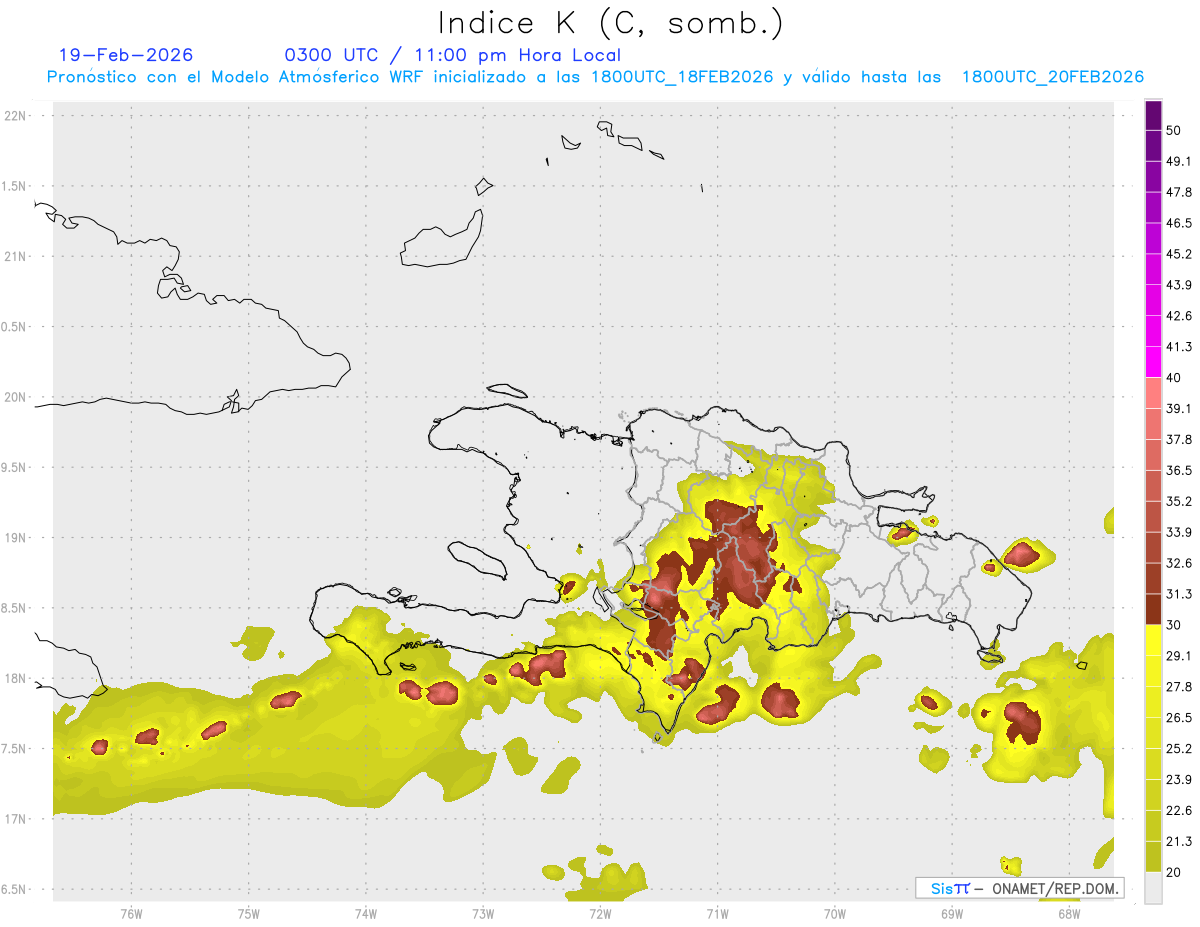Click the colorbar value "31.3"
This screenshot has height=927, width=1200.
click(x=1179, y=594)
